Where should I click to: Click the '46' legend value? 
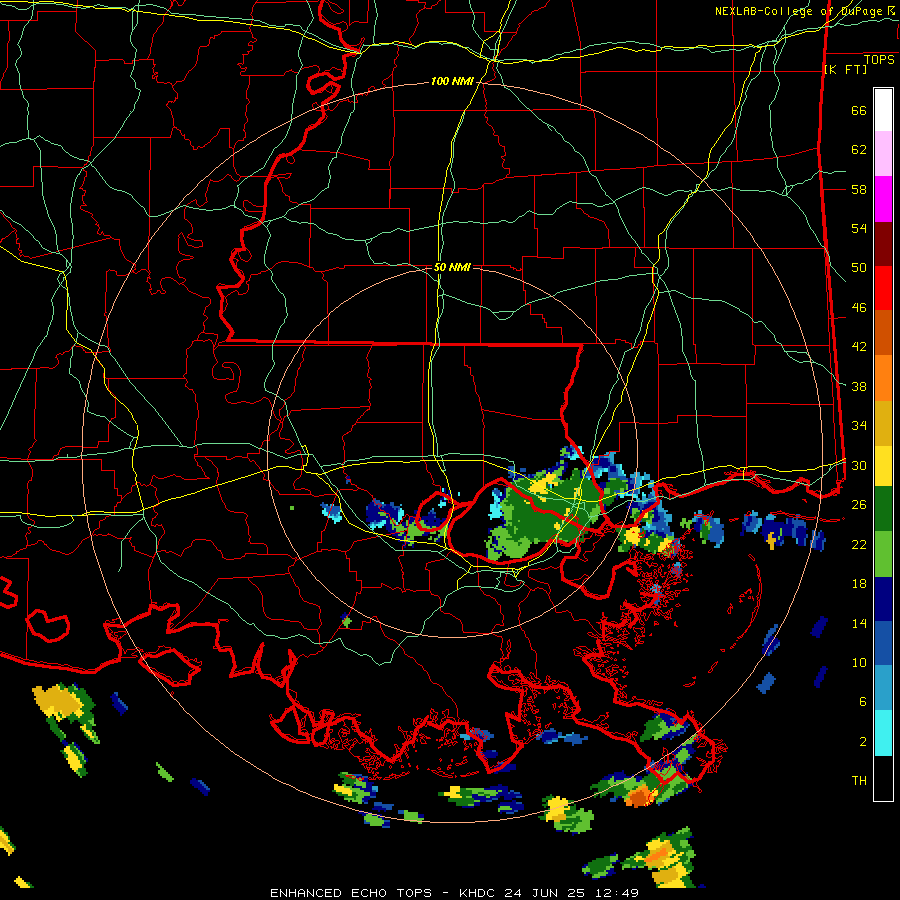pos(859,308)
